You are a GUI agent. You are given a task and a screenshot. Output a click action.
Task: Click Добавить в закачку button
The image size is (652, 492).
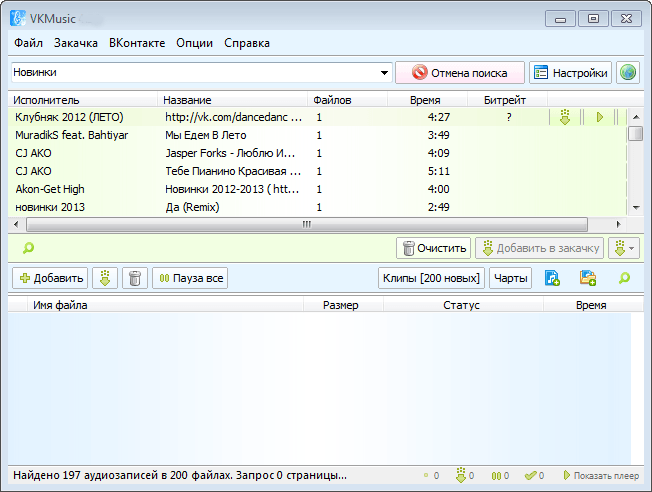point(540,248)
